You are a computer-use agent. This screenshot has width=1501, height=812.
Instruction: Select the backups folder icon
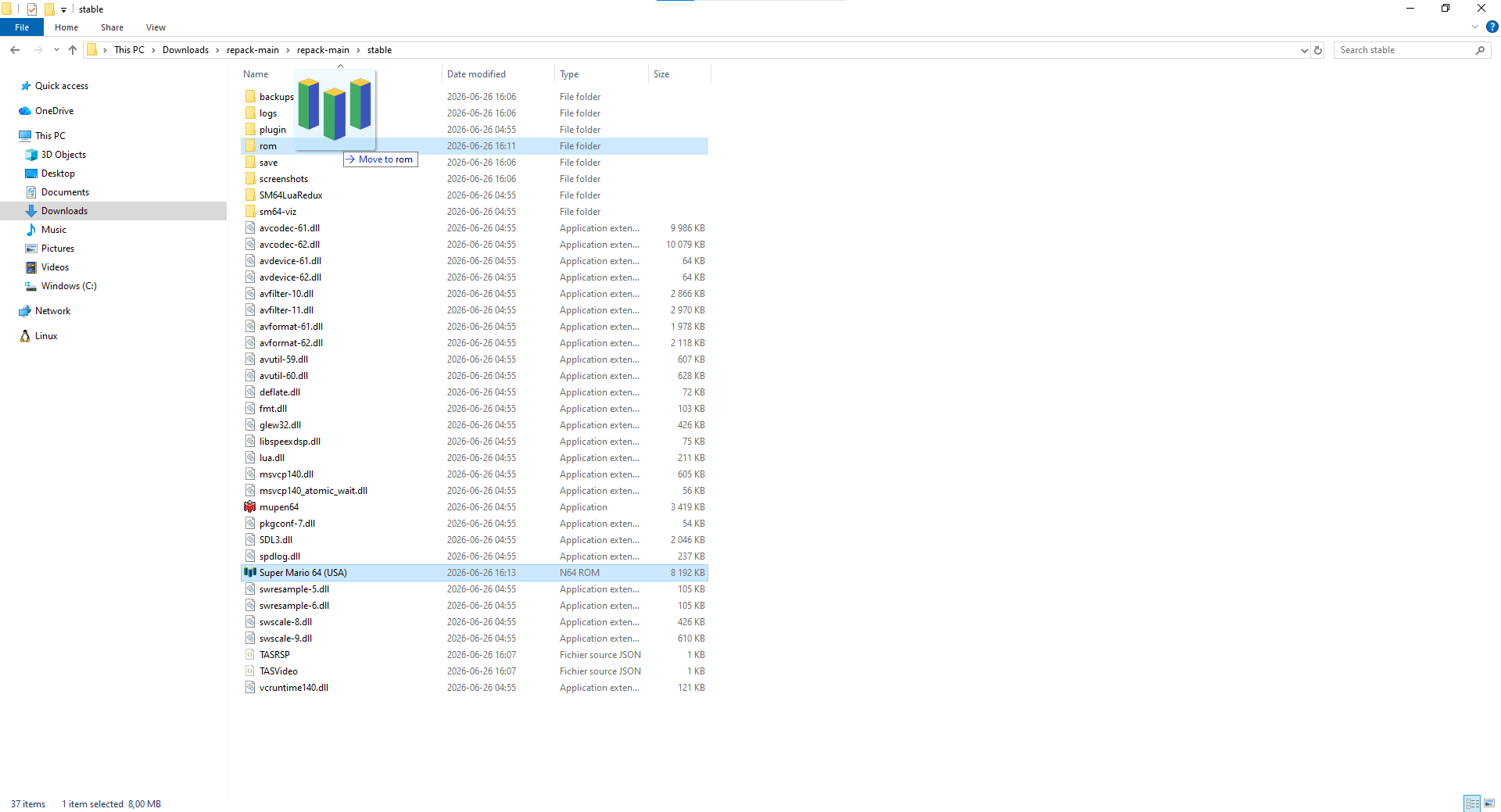click(x=250, y=97)
